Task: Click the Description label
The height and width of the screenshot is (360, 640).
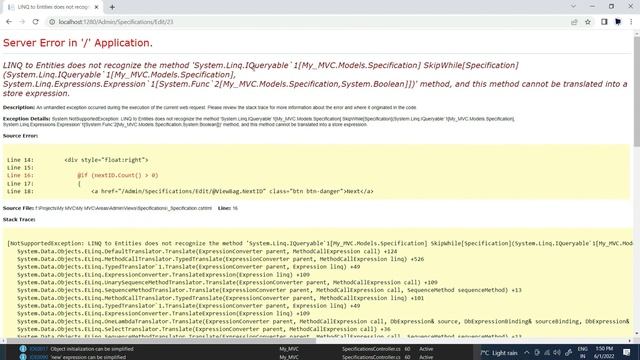Action: (x=19, y=107)
